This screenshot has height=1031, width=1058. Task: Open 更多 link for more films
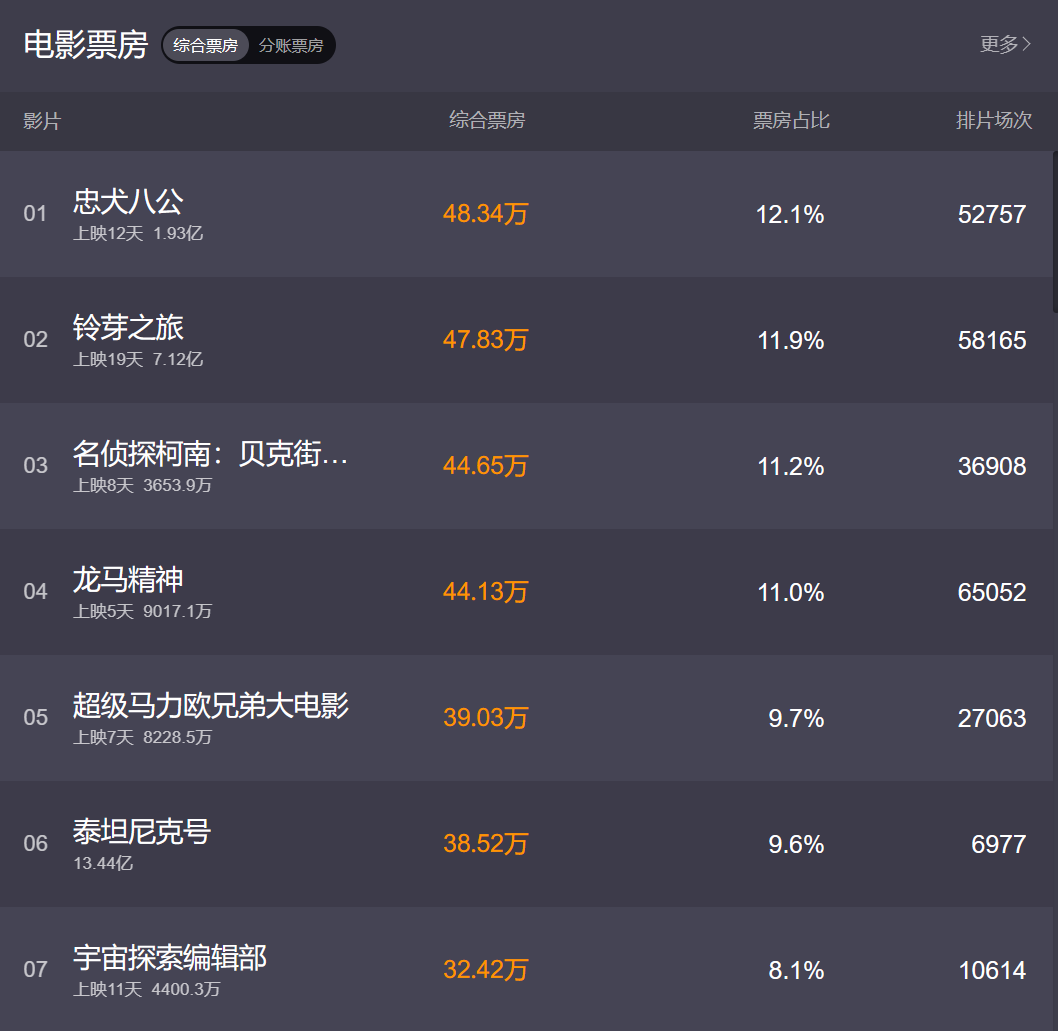tap(999, 44)
